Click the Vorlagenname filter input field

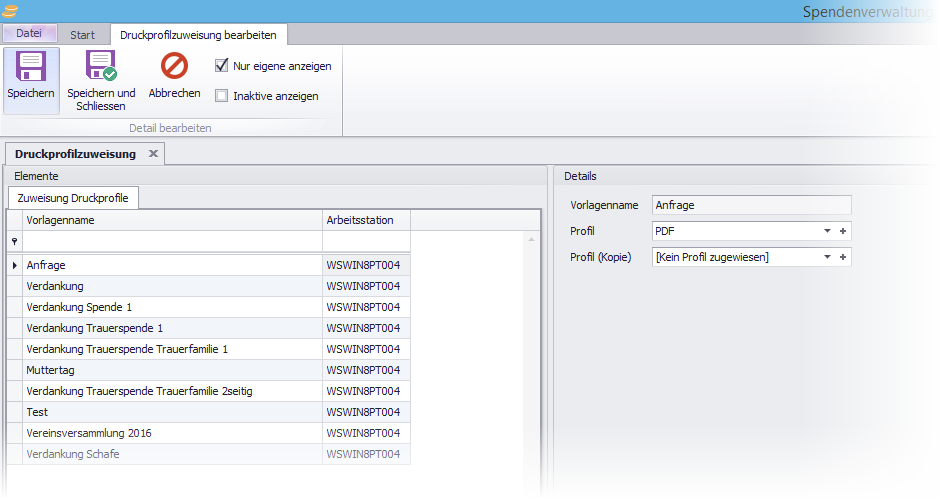pyautogui.click(x=172, y=242)
